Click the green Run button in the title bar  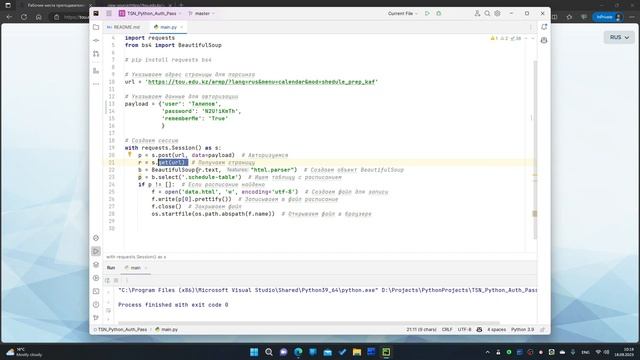pos(427,13)
